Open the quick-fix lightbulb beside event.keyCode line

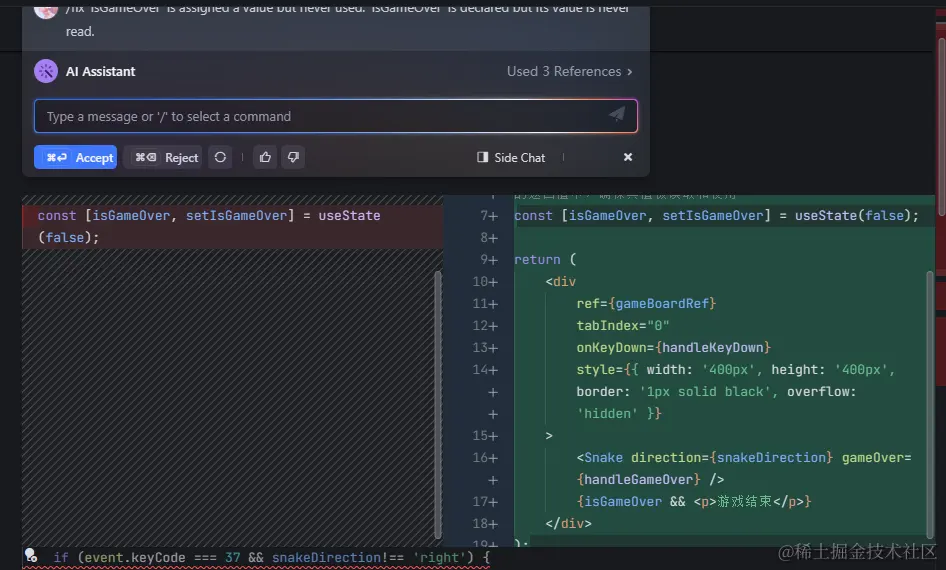click(31, 556)
